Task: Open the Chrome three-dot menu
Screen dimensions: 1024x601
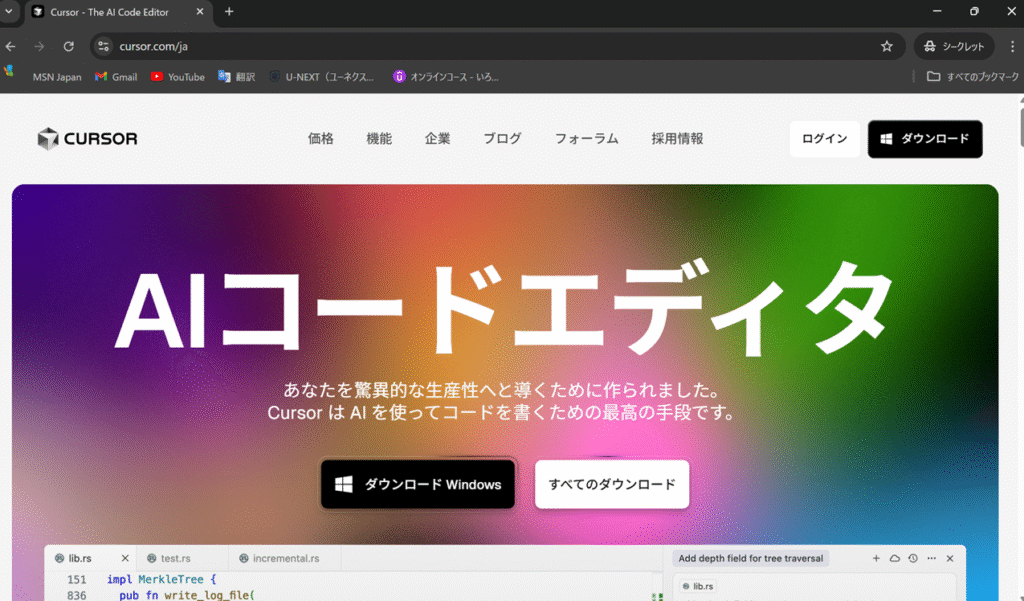Action: (x=1012, y=46)
